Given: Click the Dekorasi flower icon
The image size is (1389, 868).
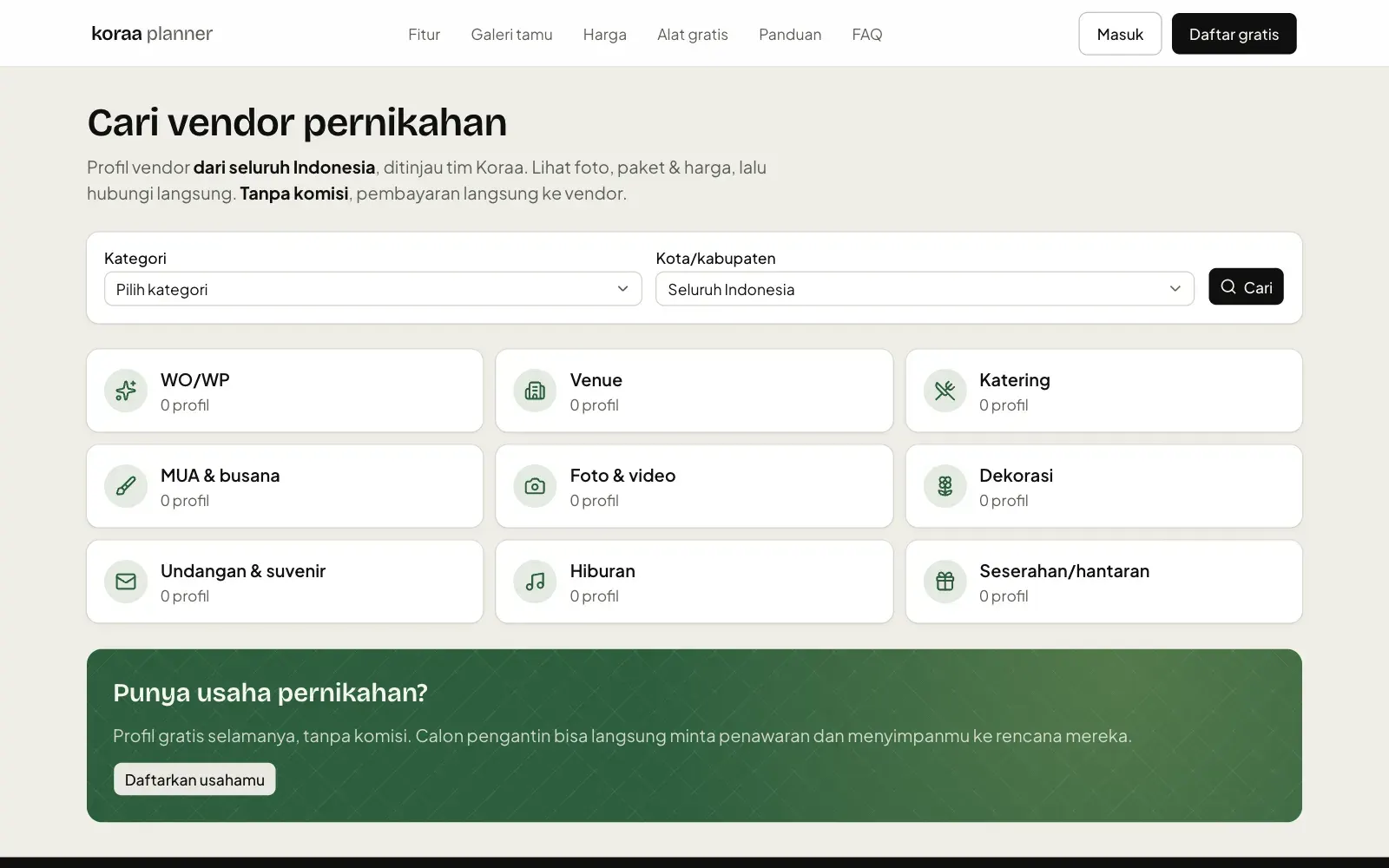Looking at the screenshot, I should (945, 486).
